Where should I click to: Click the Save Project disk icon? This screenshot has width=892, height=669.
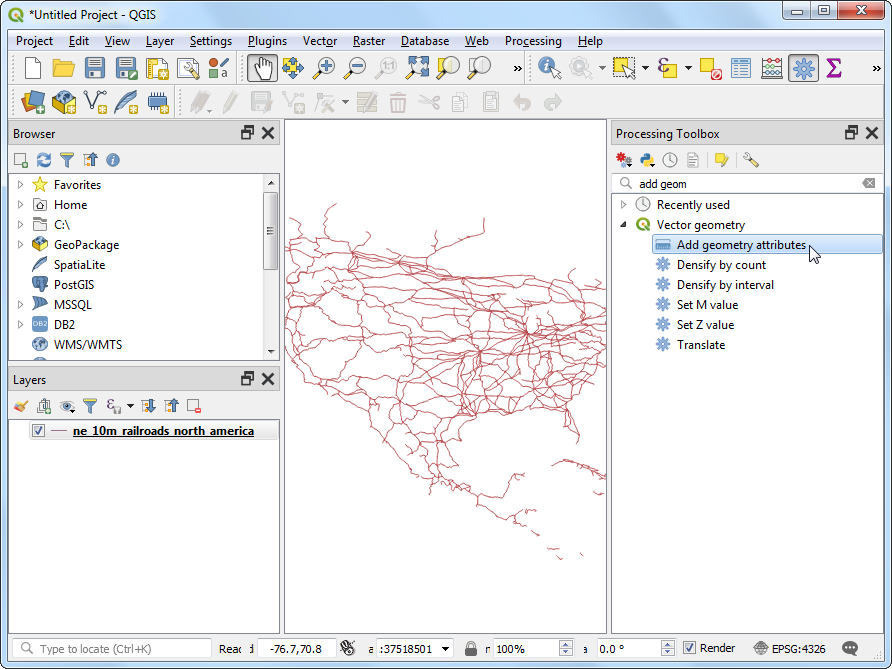click(x=95, y=68)
